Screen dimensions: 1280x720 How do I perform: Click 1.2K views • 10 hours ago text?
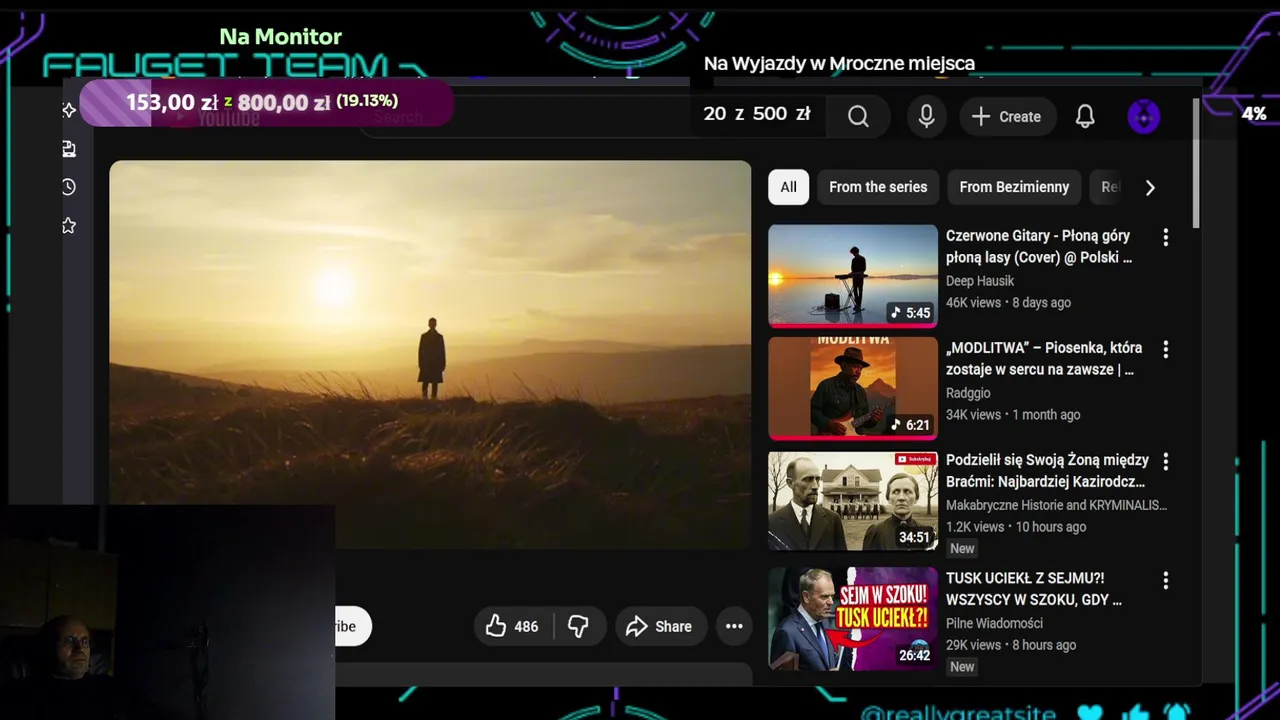tap(1016, 526)
